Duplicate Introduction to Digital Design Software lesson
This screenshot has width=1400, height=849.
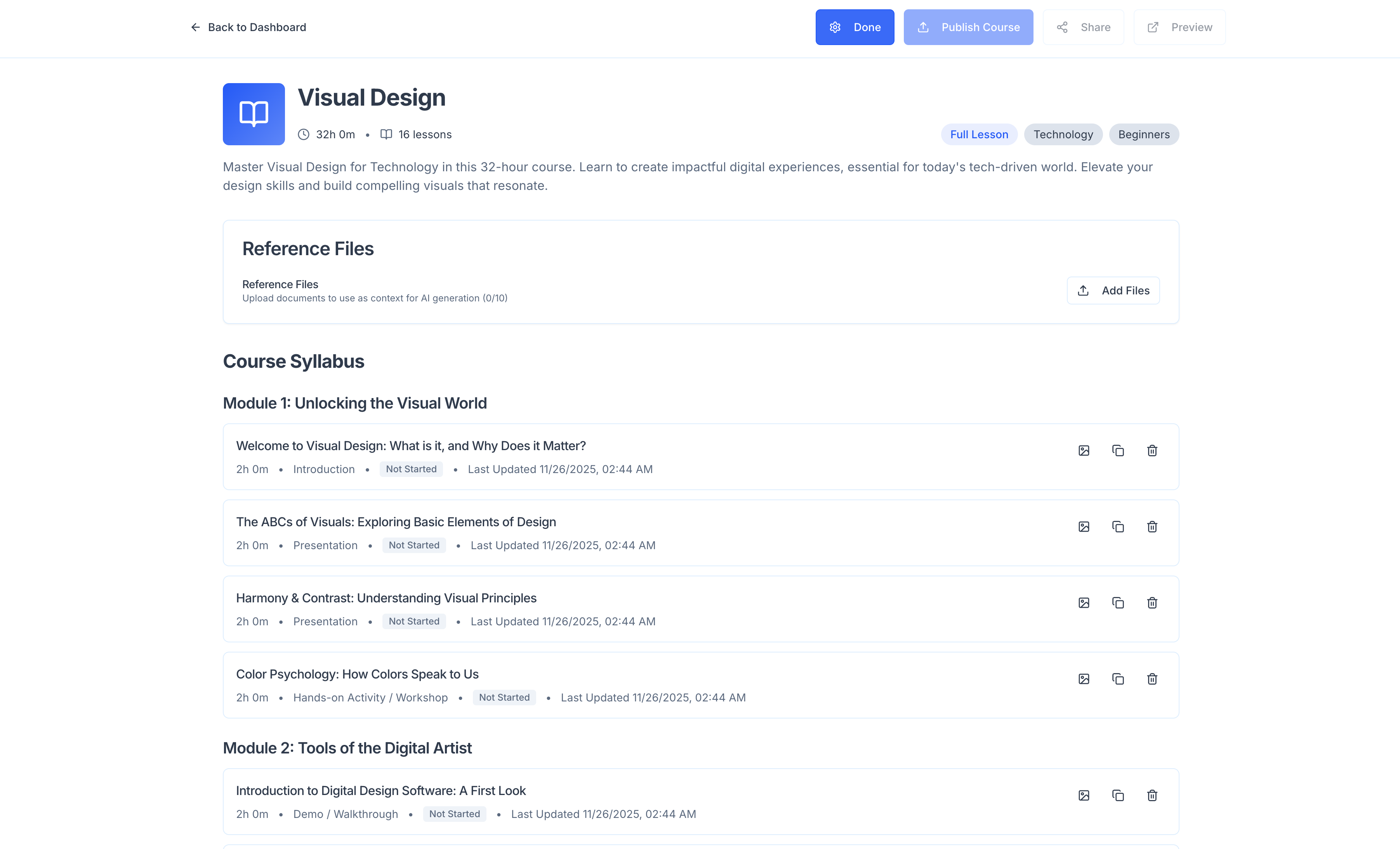(x=1118, y=795)
